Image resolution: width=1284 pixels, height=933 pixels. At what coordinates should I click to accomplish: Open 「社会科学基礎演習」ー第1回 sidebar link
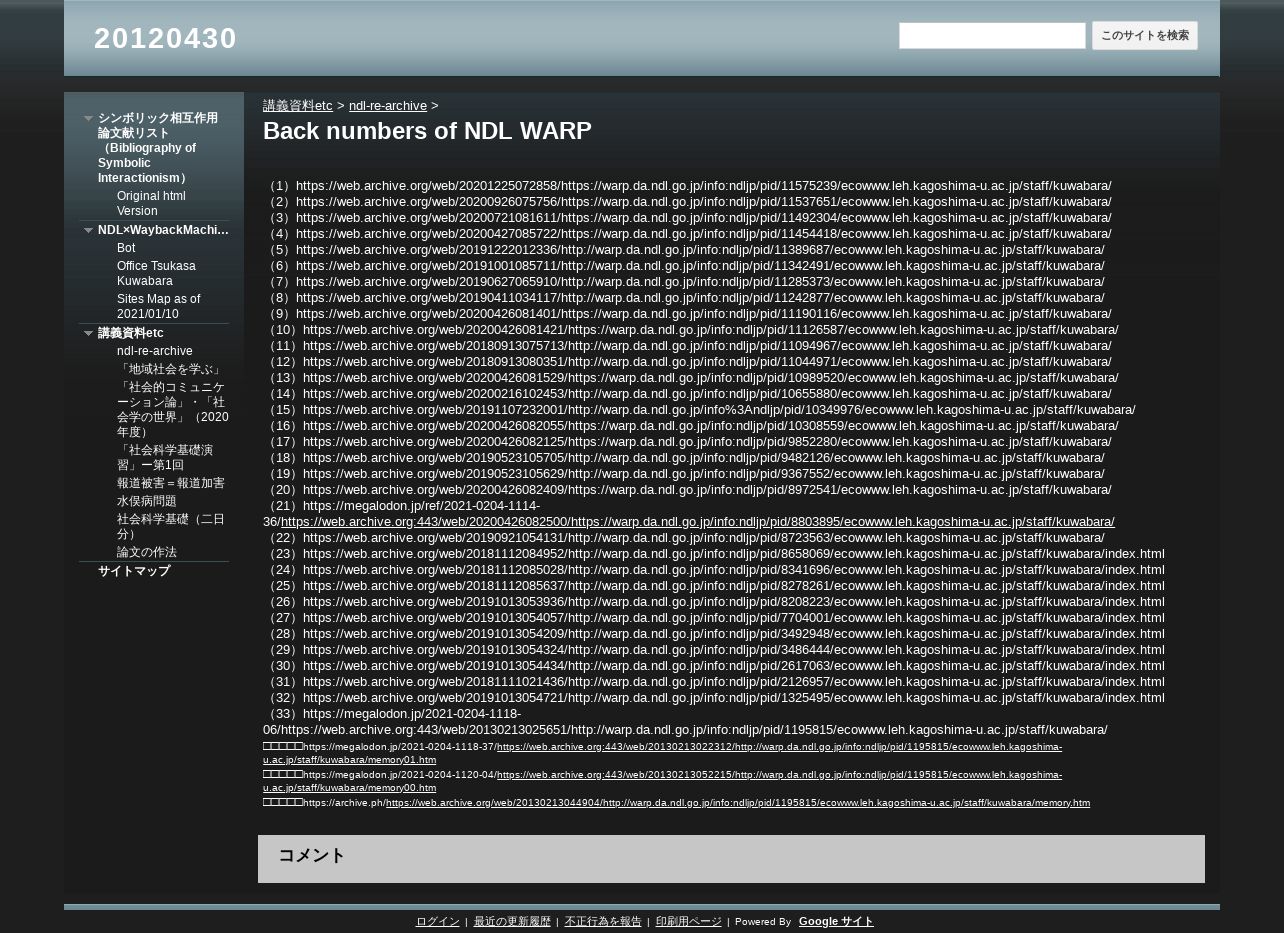(x=166, y=458)
